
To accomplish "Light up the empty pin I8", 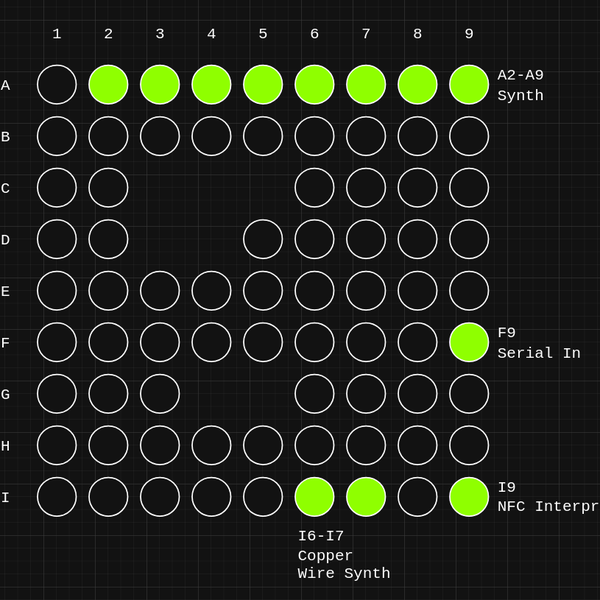I will (x=417, y=497).
